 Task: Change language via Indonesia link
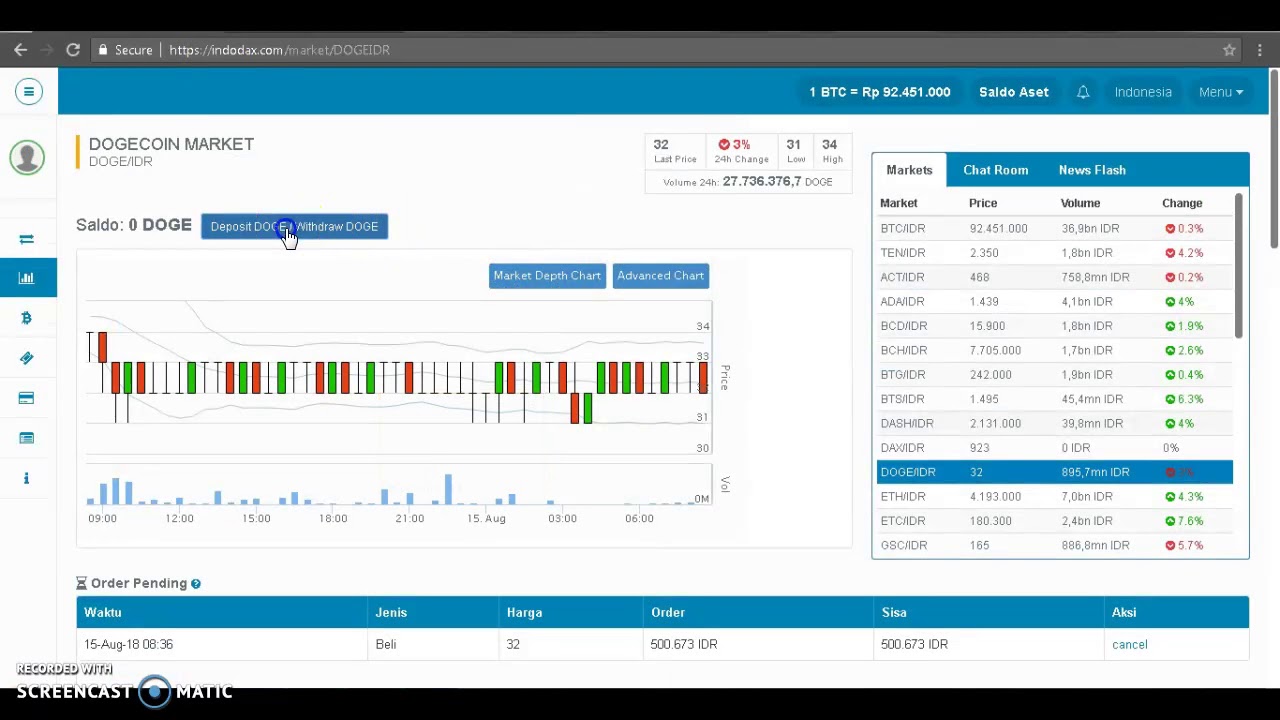(x=1143, y=92)
